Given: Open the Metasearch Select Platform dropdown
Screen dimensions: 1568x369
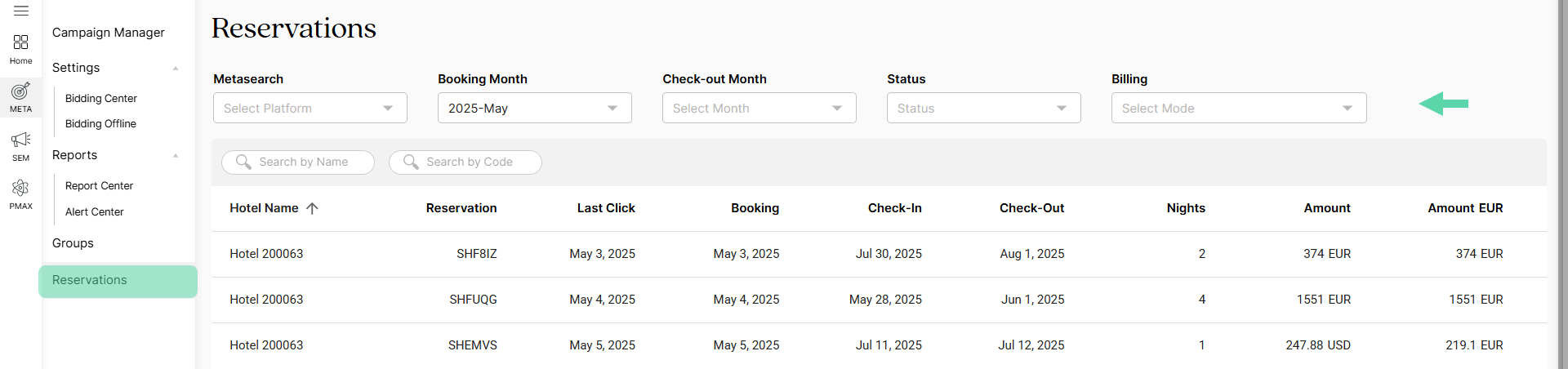Looking at the screenshot, I should point(310,108).
